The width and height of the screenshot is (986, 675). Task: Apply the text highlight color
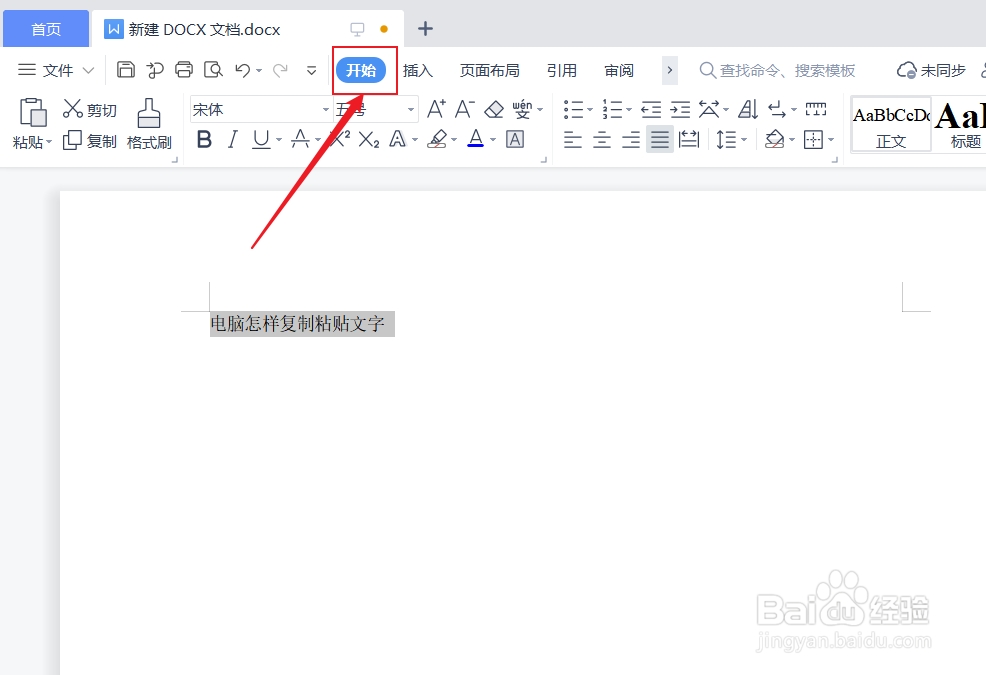click(437, 139)
